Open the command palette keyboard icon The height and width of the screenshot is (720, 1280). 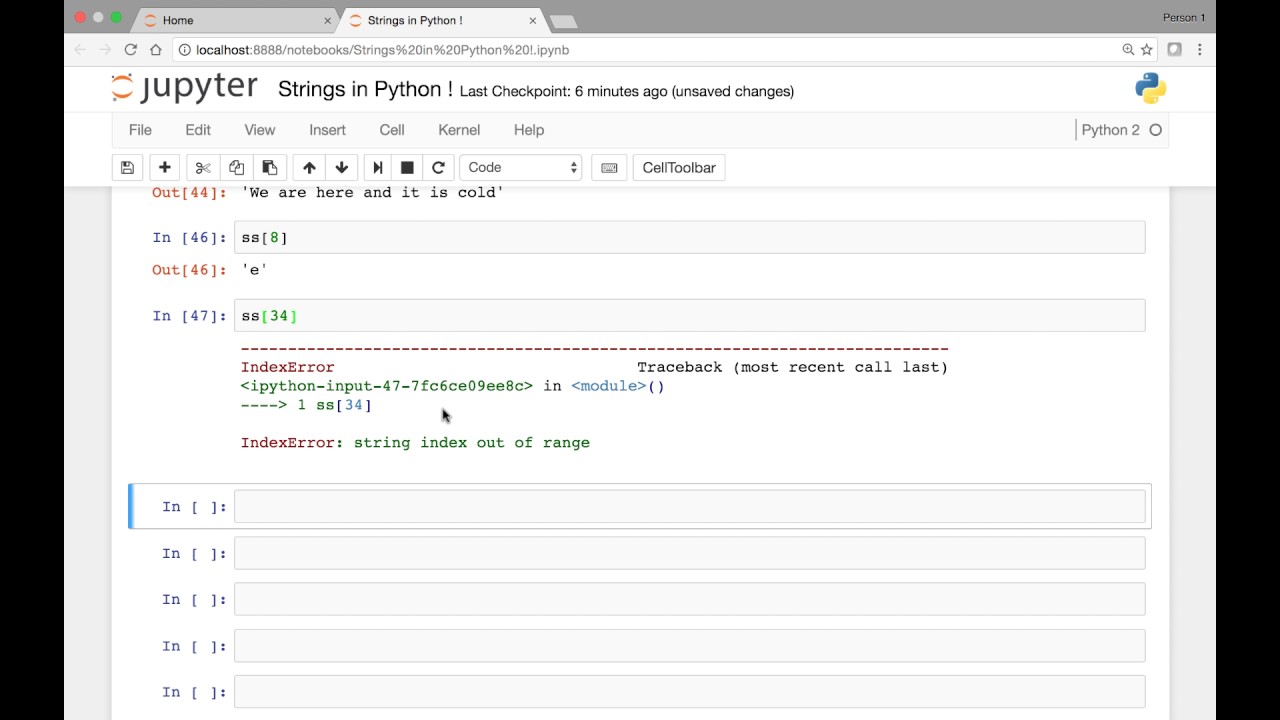[x=609, y=168]
